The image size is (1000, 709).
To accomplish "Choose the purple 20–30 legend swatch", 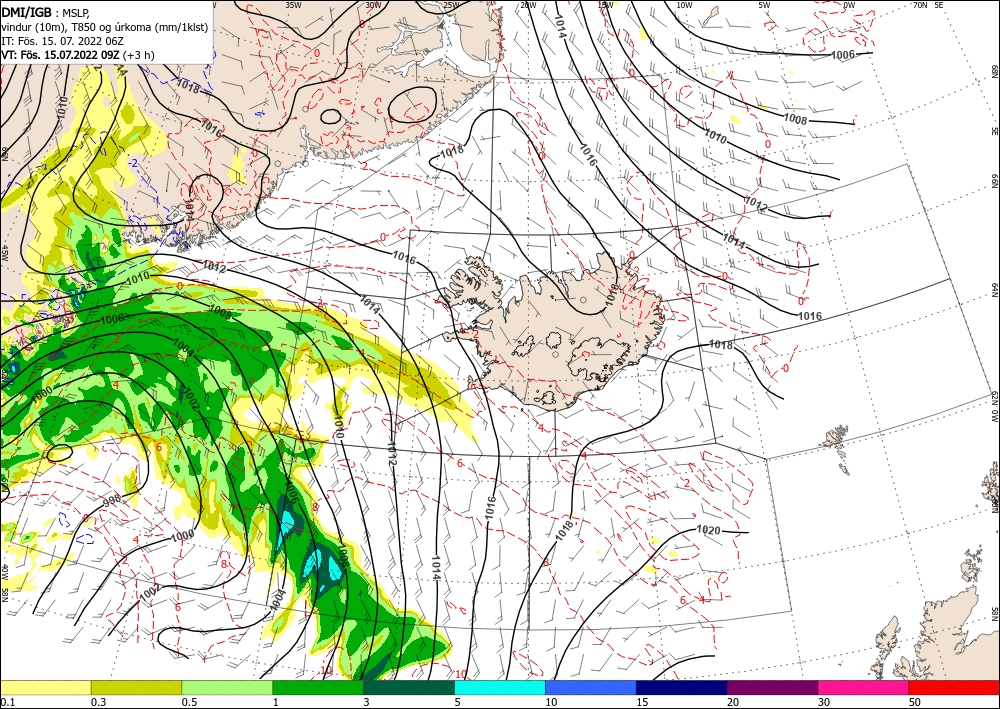I will [x=772, y=687].
